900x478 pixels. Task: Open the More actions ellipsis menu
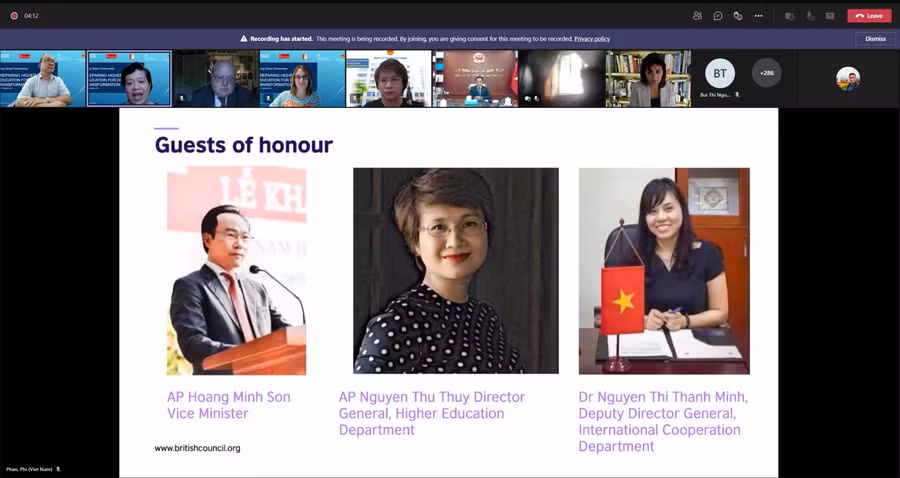[x=759, y=16]
